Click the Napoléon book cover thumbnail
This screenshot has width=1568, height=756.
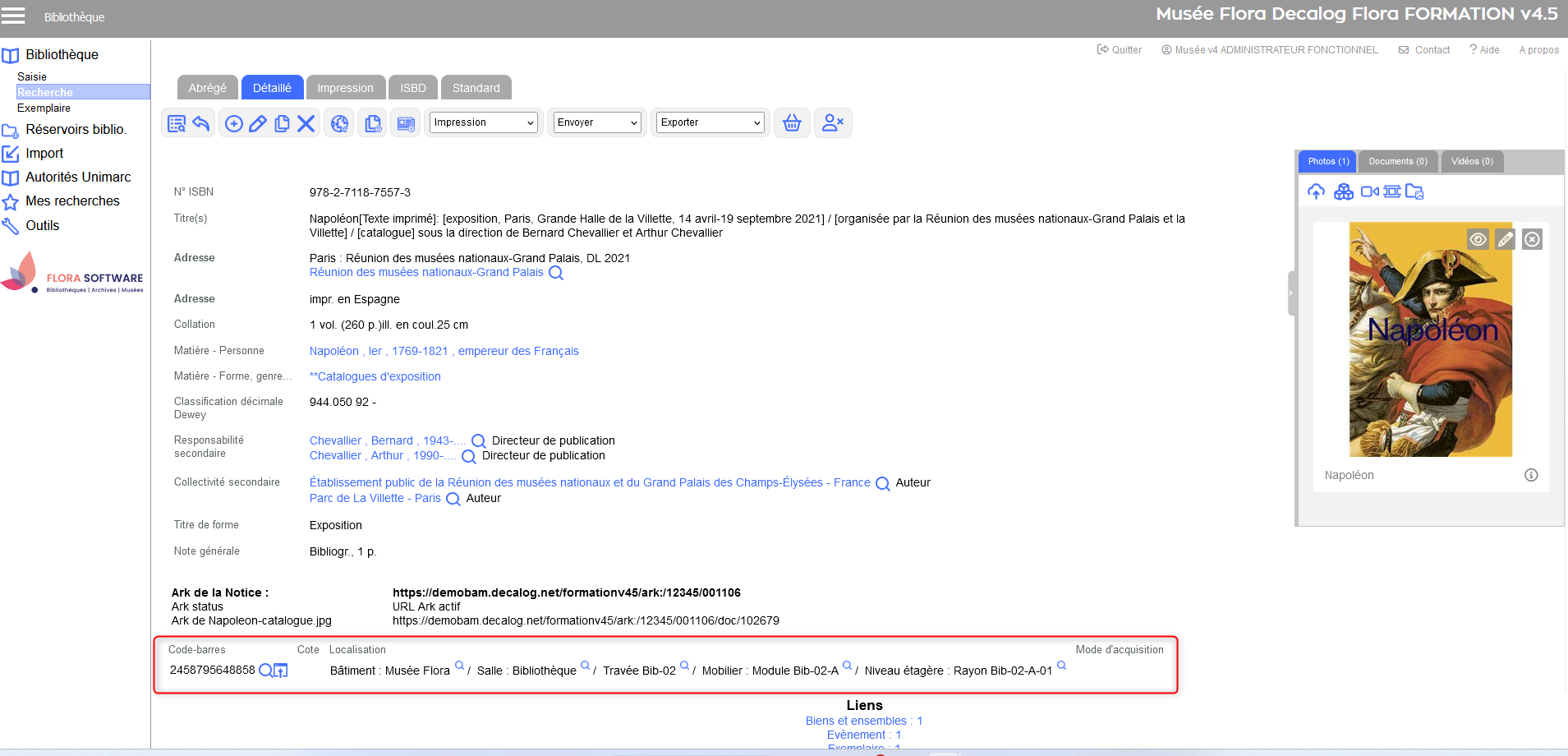click(1430, 339)
